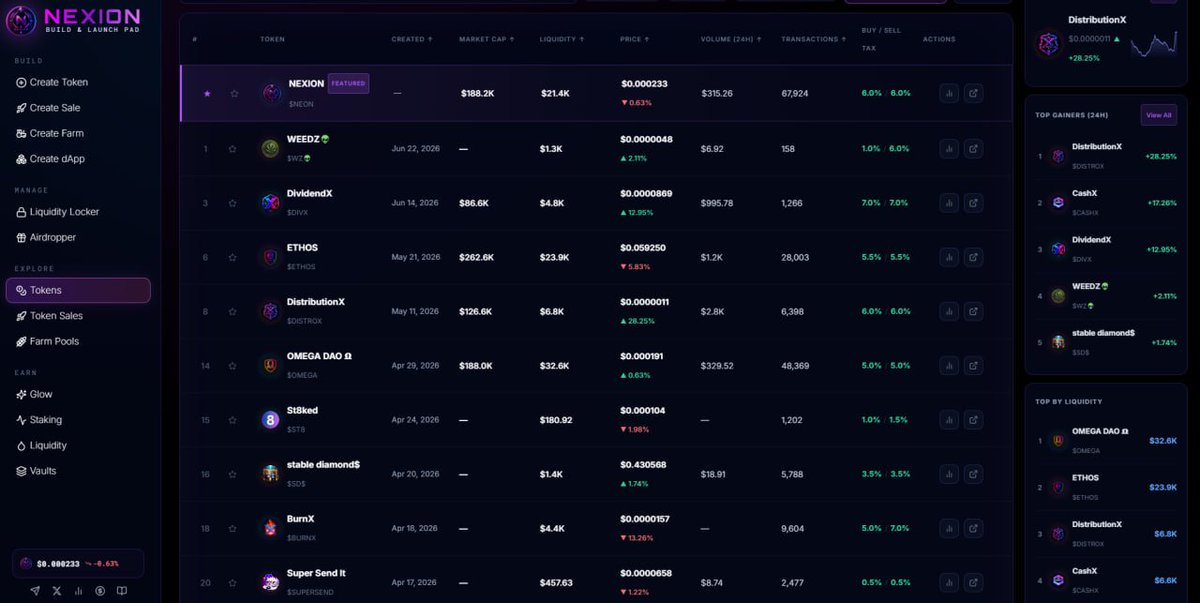Click the BurnX token logo in the table
Screen dimensions: 1200x603
click(x=270, y=528)
